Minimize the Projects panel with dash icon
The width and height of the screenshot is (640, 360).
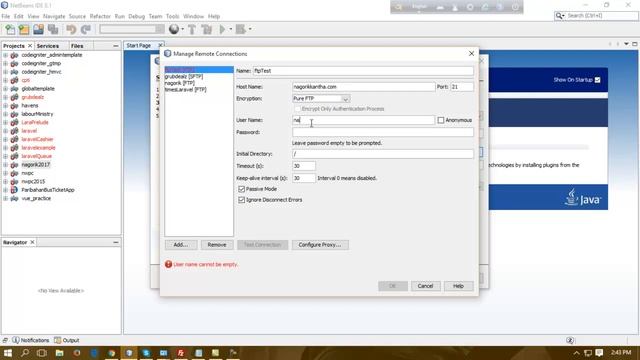pyautogui.click(x=116, y=46)
